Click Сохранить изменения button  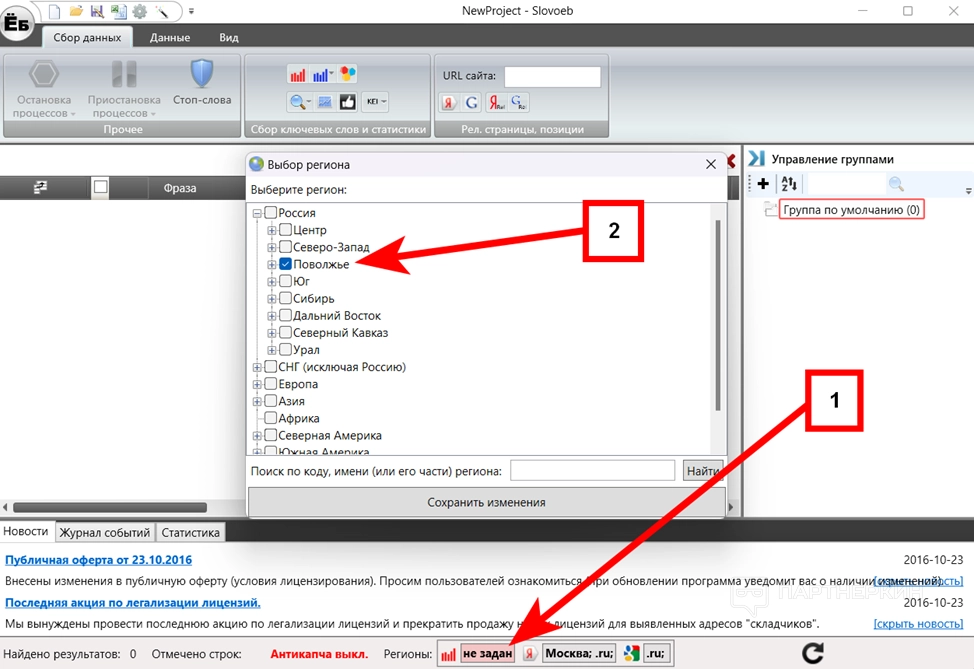point(486,502)
